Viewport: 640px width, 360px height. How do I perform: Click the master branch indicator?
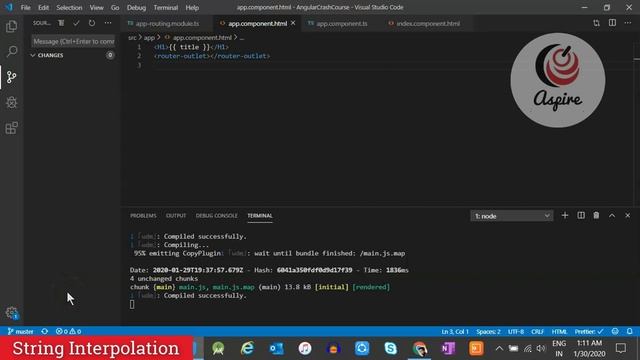tap(20, 331)
